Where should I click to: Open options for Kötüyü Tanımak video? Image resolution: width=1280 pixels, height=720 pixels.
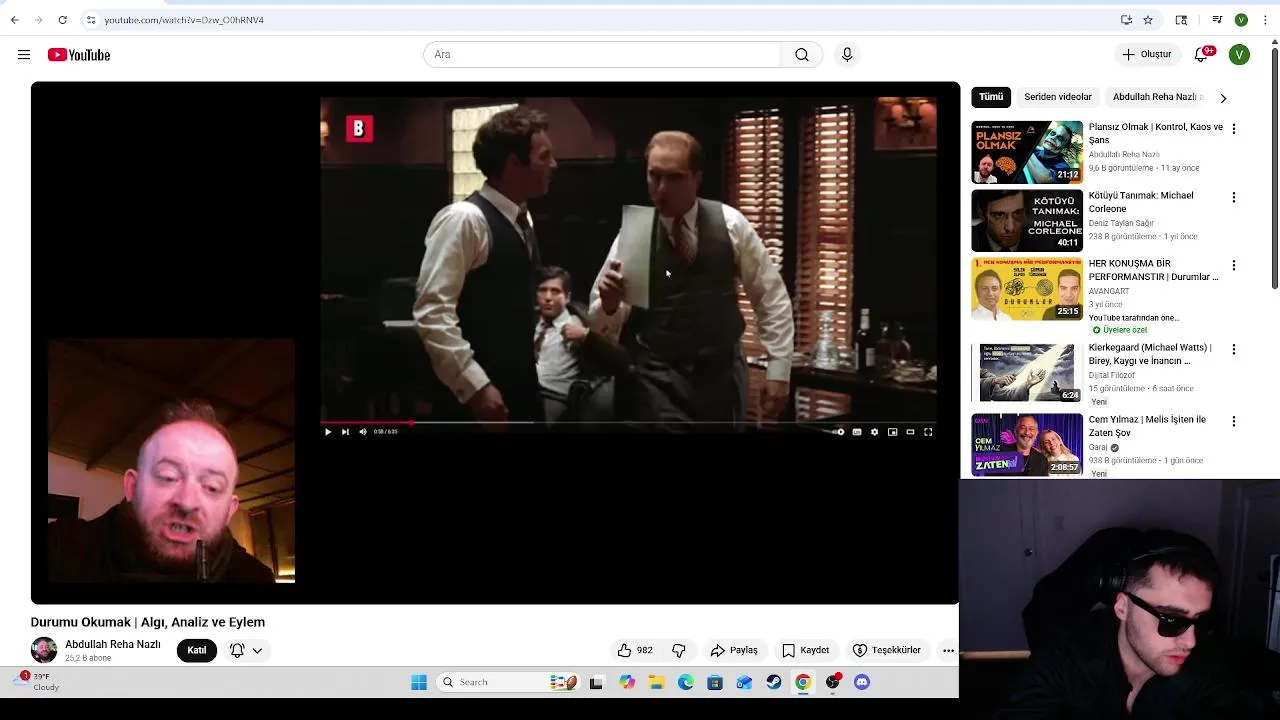(1234, 197)
